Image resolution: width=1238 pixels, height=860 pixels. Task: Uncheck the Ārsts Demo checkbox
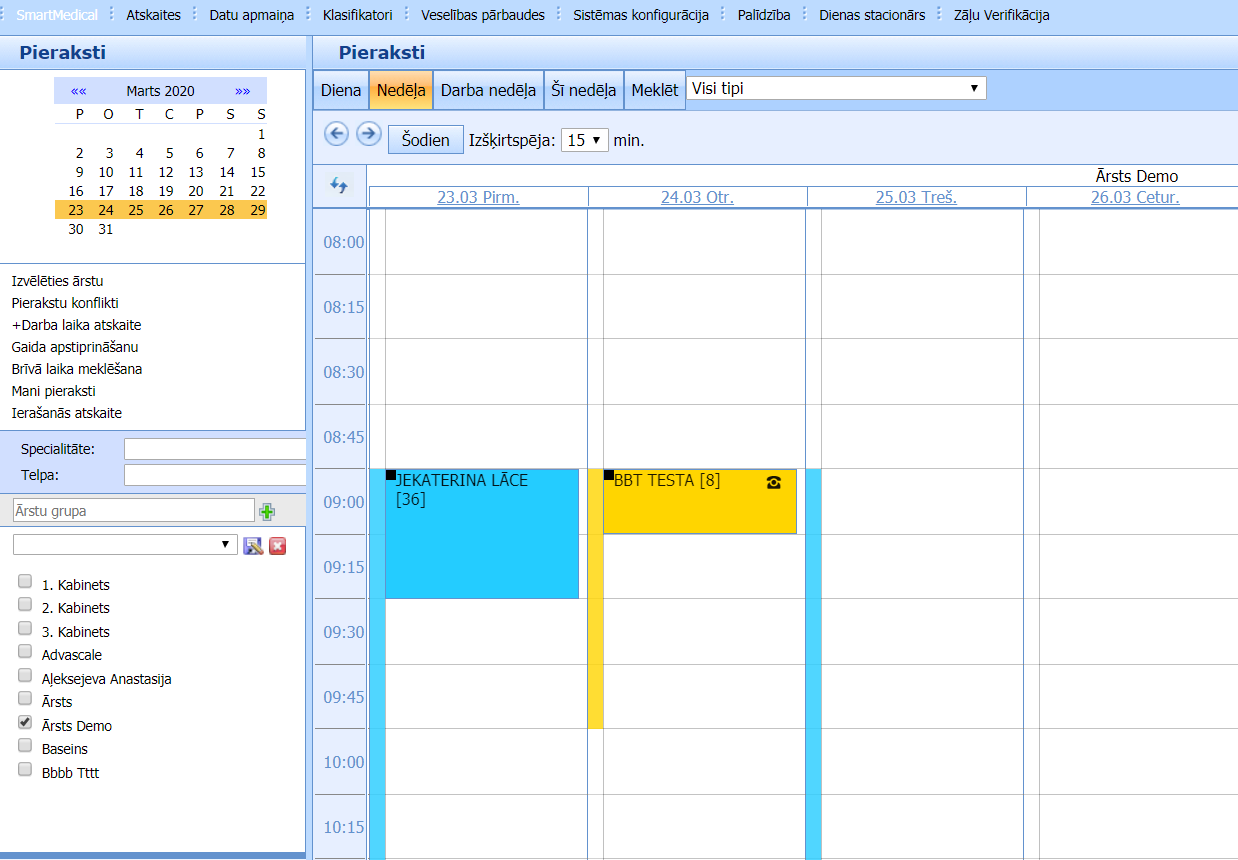pyautogui.click(x=25, y=721)
